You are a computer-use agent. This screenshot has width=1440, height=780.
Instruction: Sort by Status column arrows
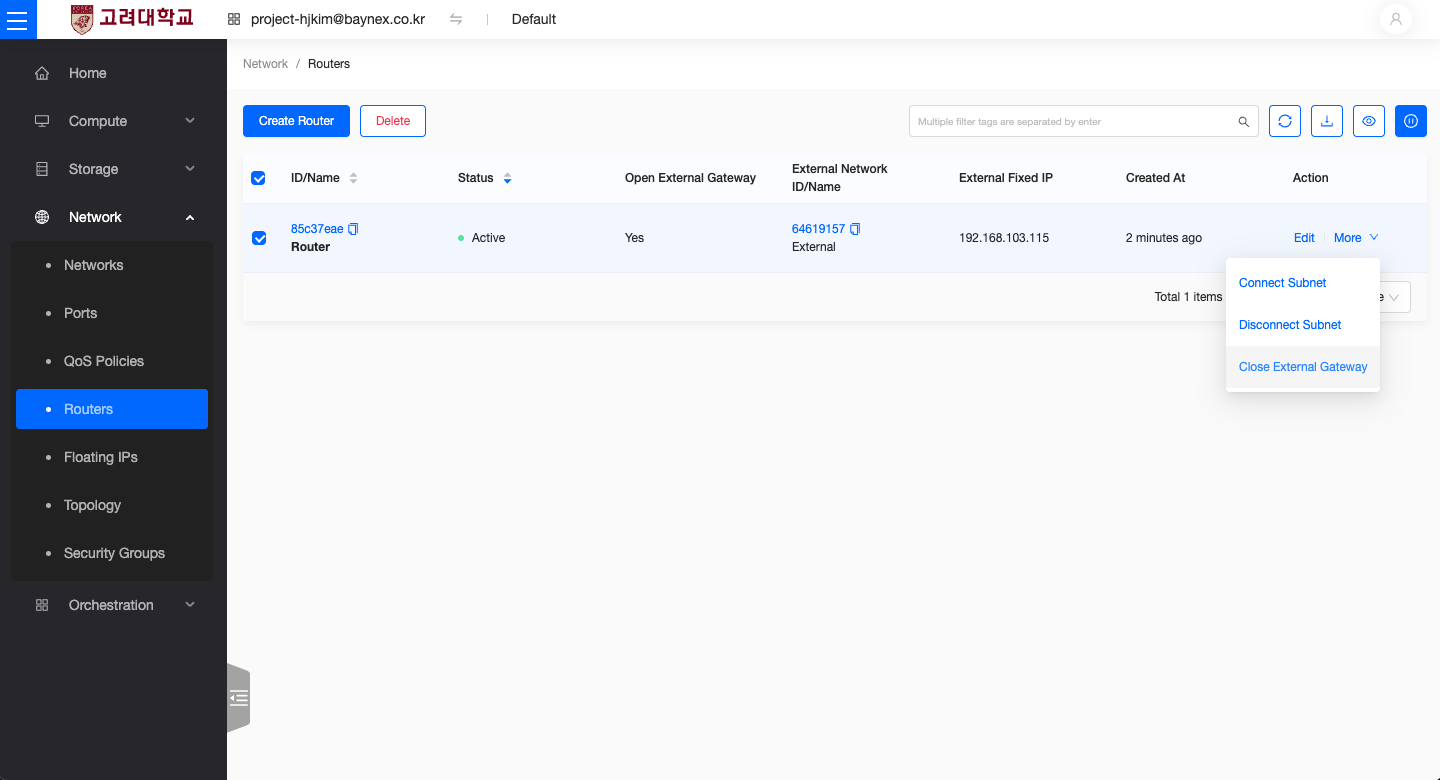(507, 178)
